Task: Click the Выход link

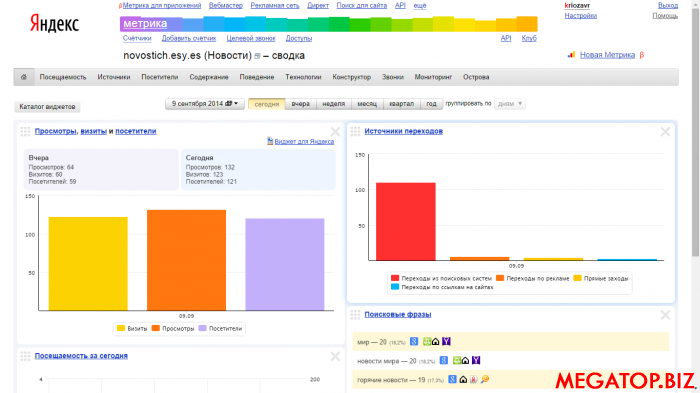Action: (668, 5)
